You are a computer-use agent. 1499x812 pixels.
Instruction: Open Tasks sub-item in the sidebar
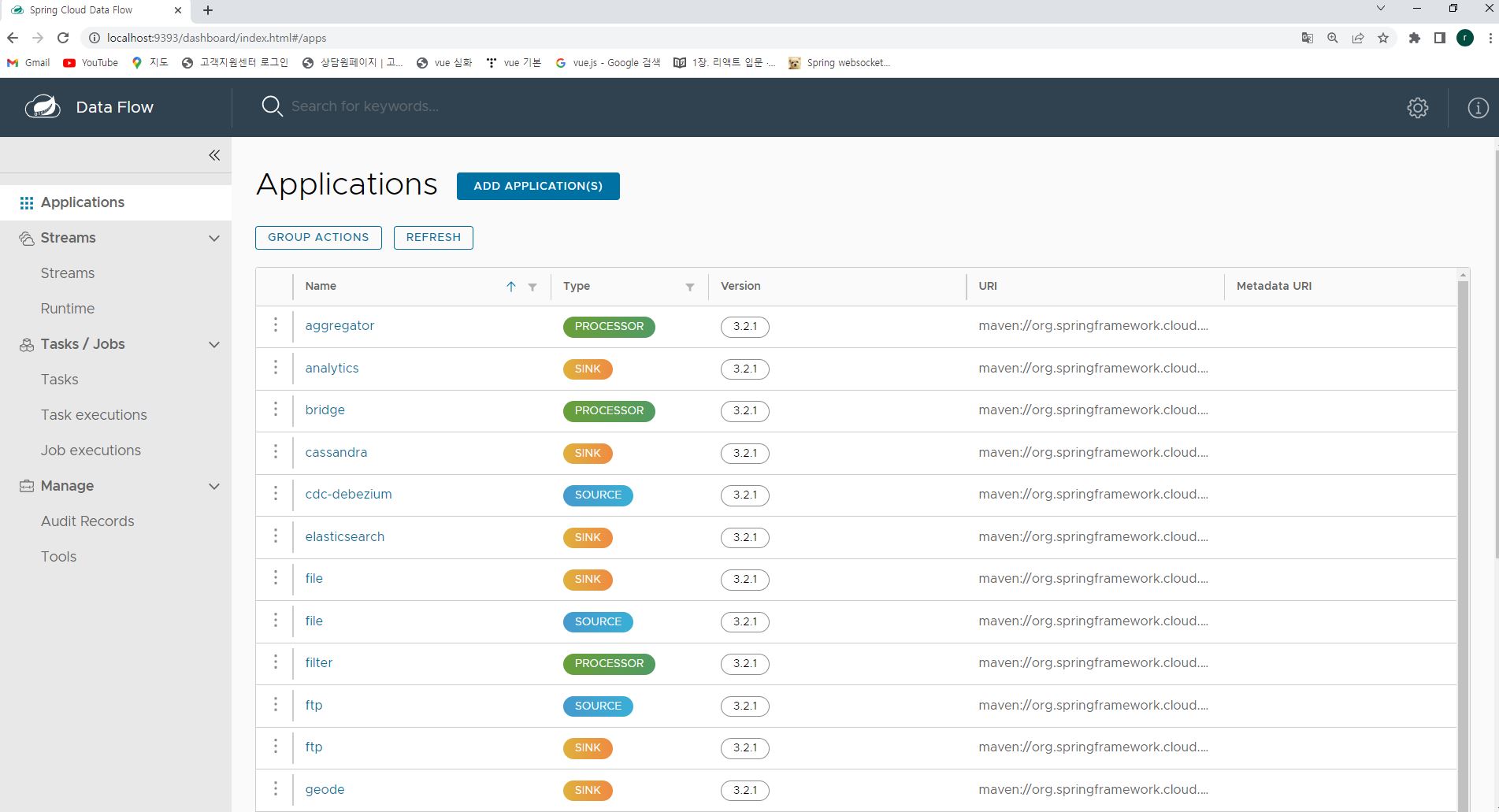coord(60,380)
